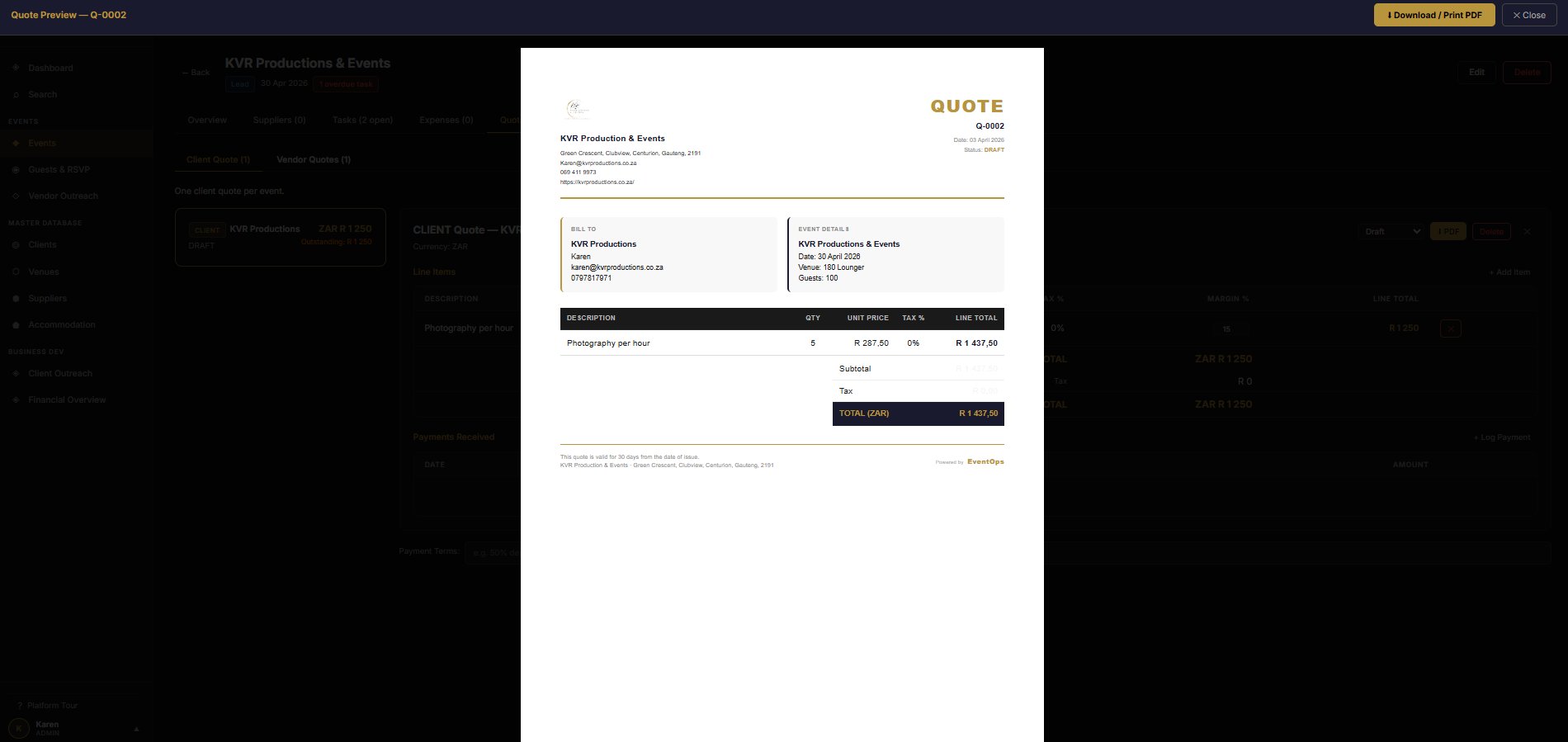The width and height of the screenshot is (1568, 742).
Task: Click the Accommodation icon in the sidebar
Action: click(16, 325)
